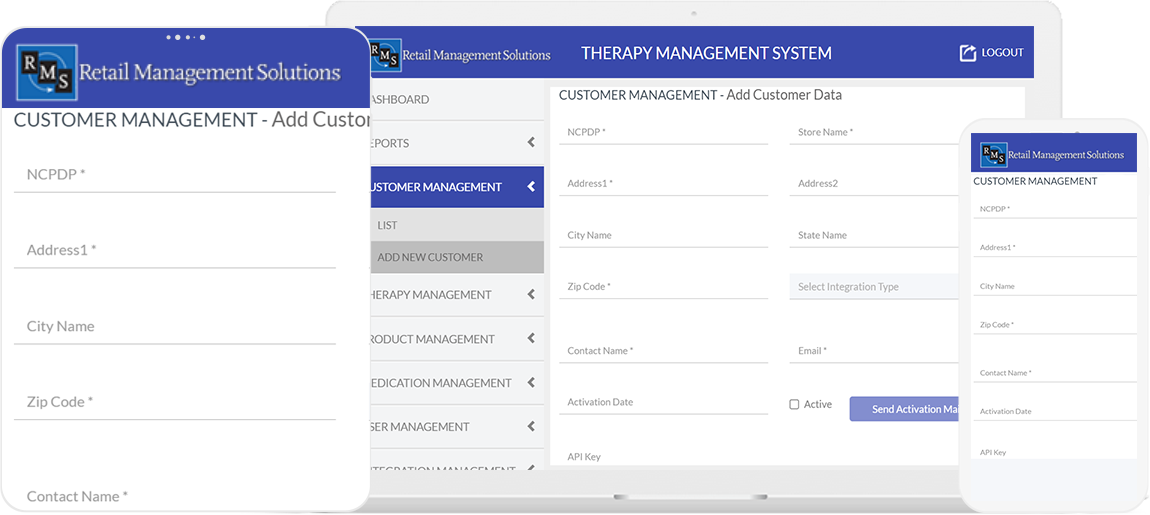Click CUSTOMER MANAGEMENT heading on phone
The height and width of the screenshot is (515, 1150).
click(x=1035, y=181)
